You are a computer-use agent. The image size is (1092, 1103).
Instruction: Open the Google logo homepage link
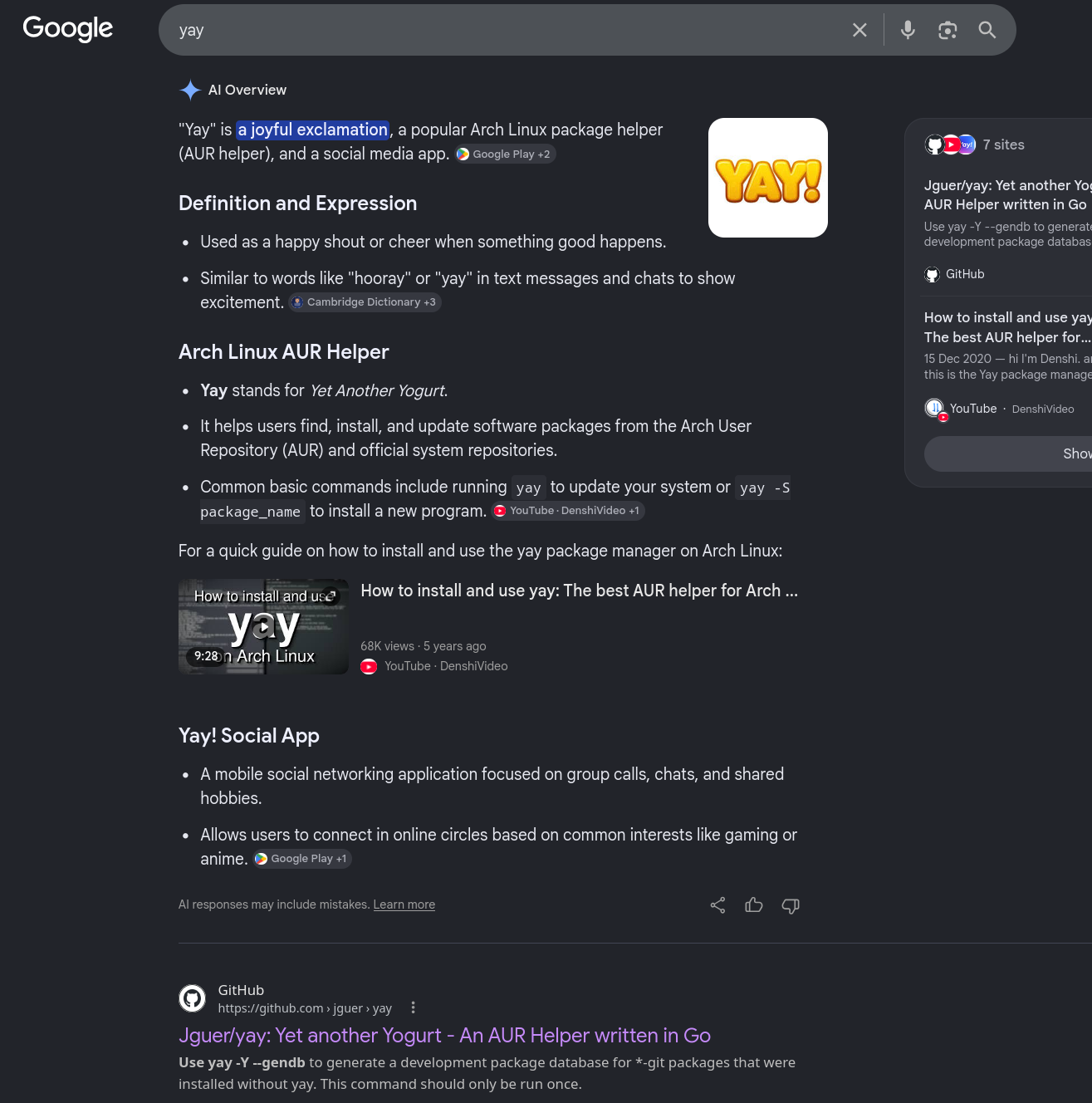point(68,29)
